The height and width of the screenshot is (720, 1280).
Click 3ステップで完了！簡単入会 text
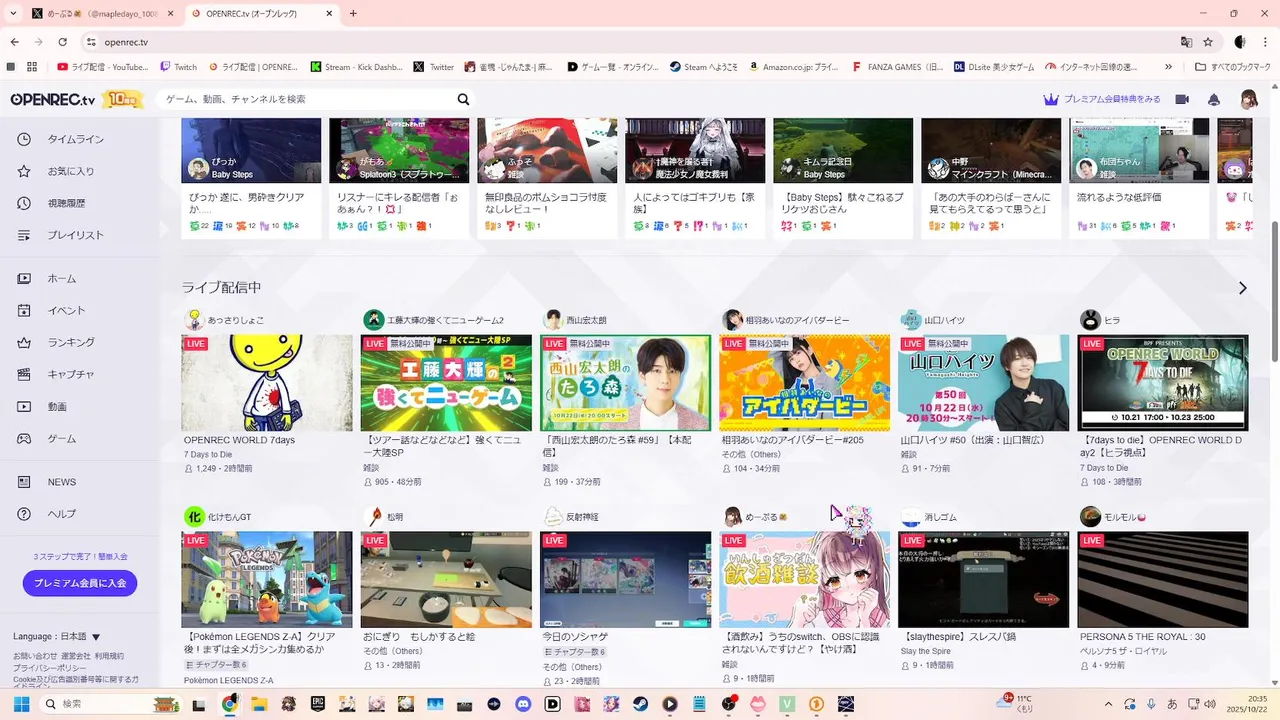80,556
